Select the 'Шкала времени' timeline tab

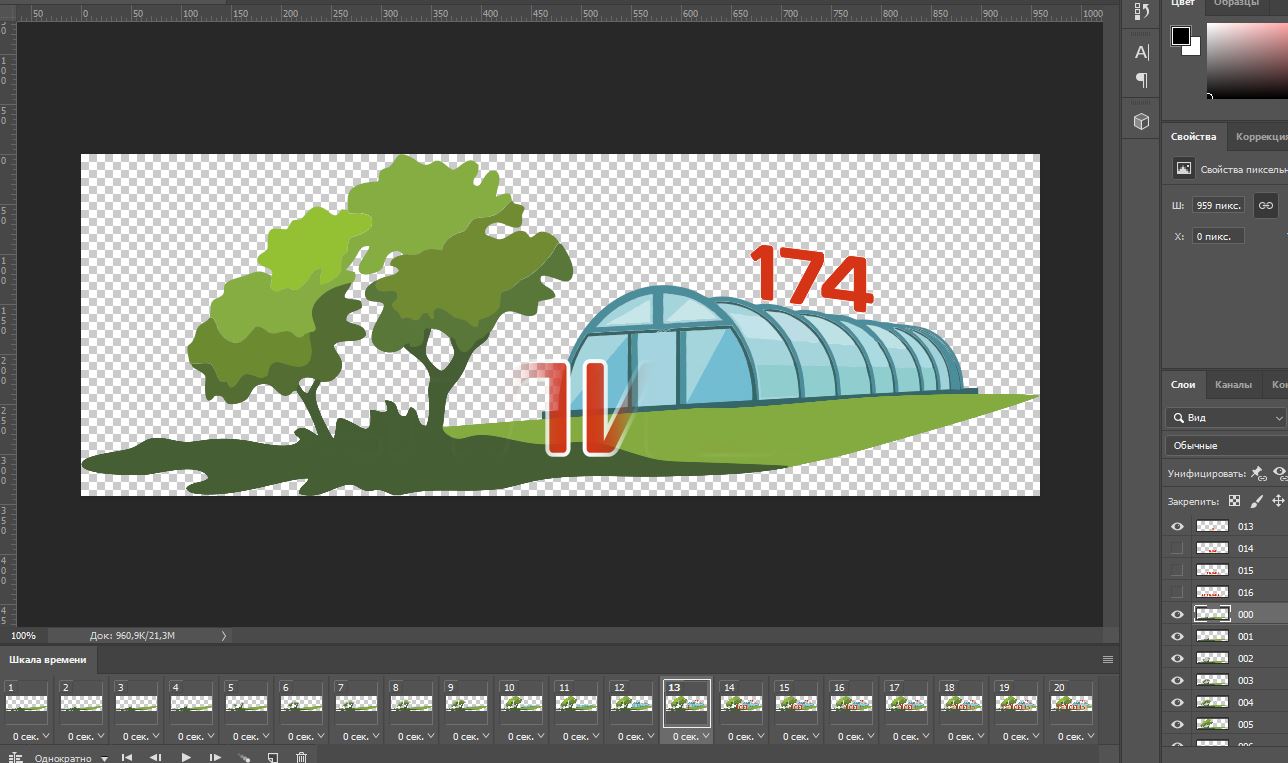tap(48, 659)
